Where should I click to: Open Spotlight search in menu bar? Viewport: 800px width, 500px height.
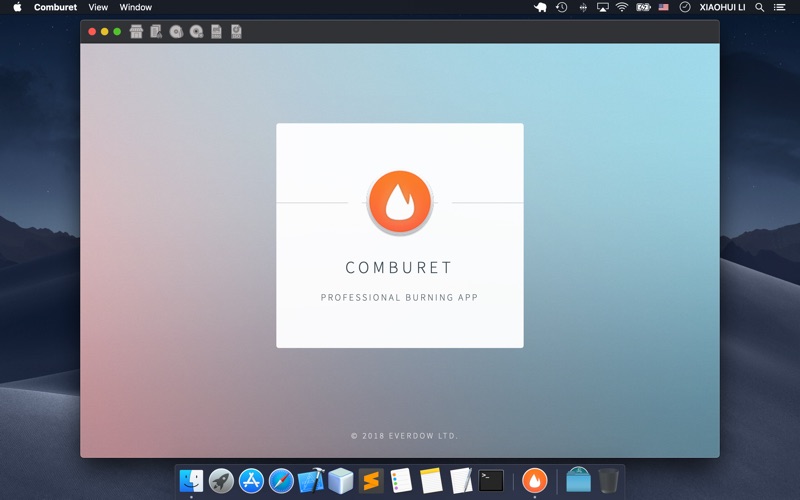point(760,7)
